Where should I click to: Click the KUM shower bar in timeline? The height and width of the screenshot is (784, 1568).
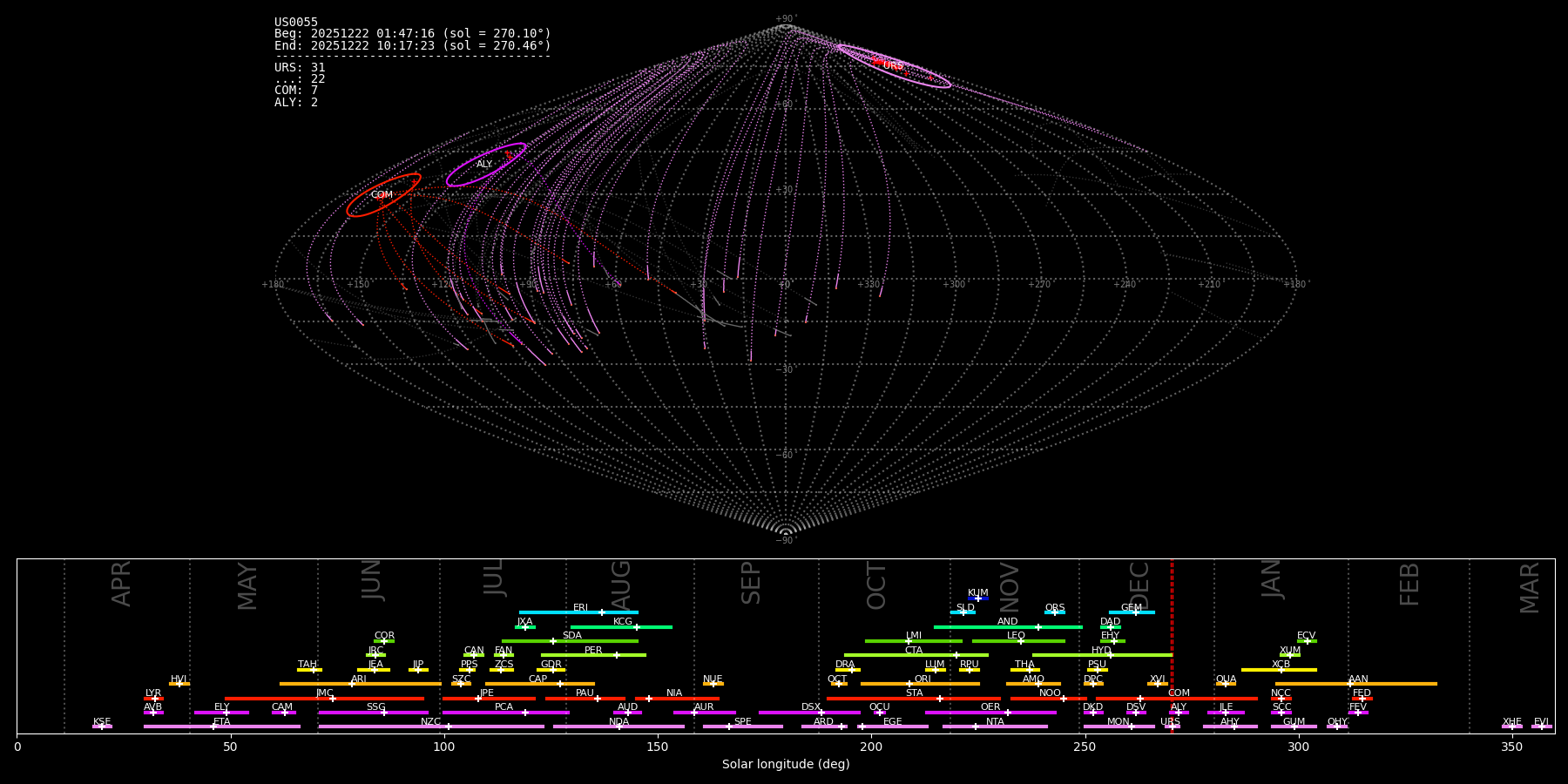[x=978, y=598]
